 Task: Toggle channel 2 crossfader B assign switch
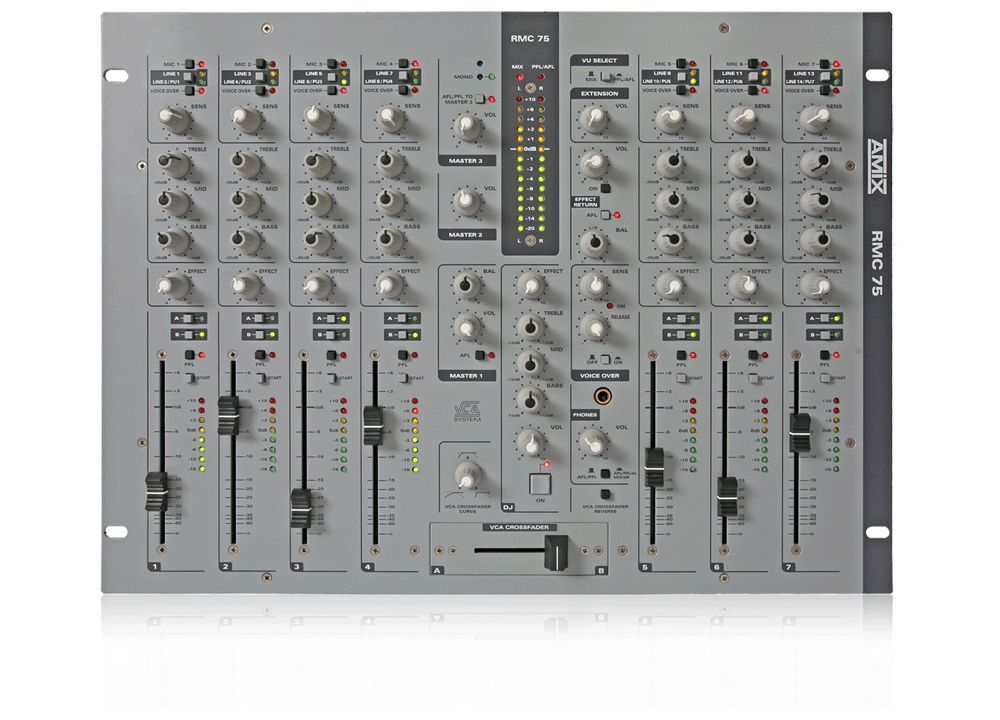[260, 335]
